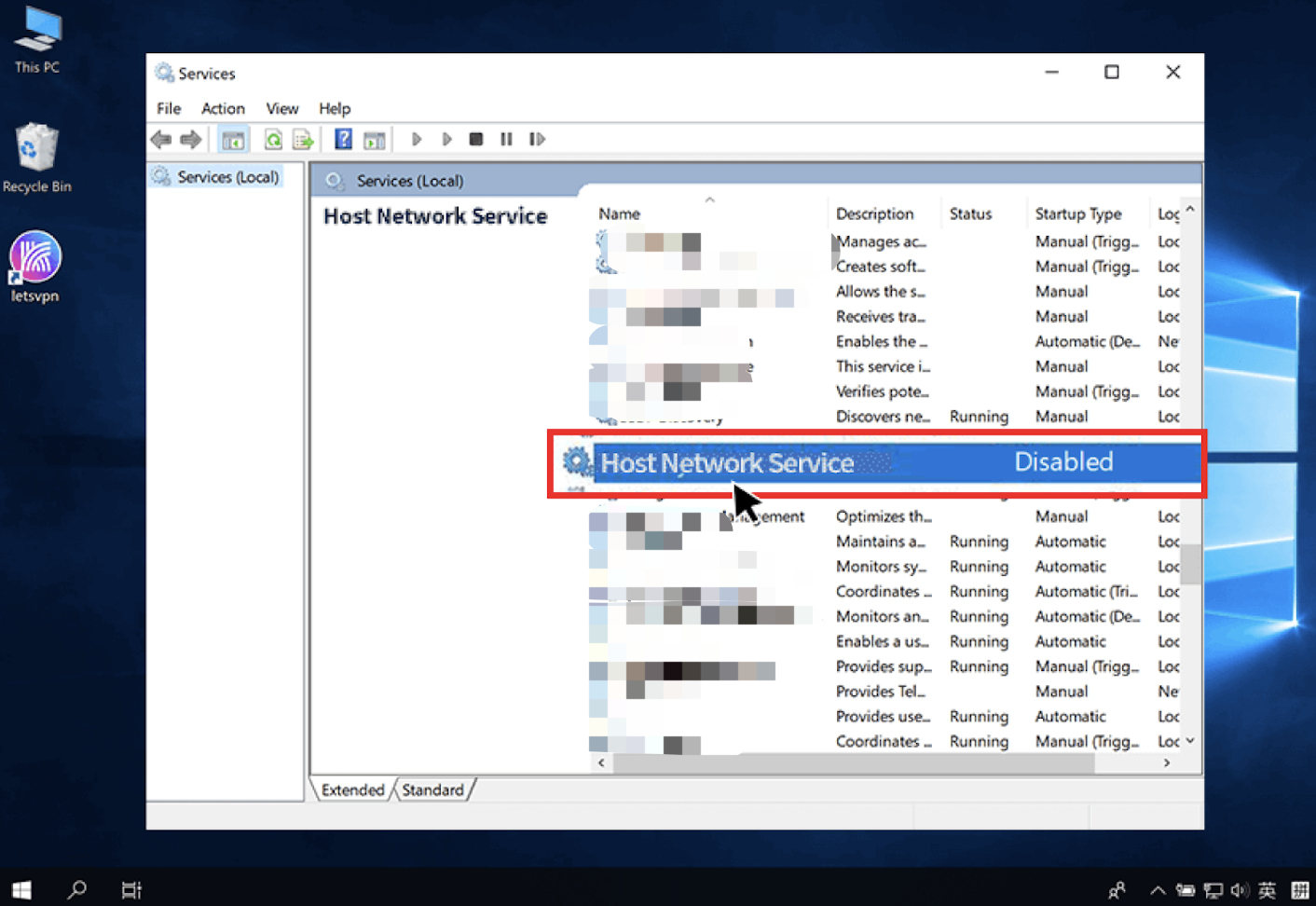Click the Forward arrow toolbar icon

coord(191,140)
